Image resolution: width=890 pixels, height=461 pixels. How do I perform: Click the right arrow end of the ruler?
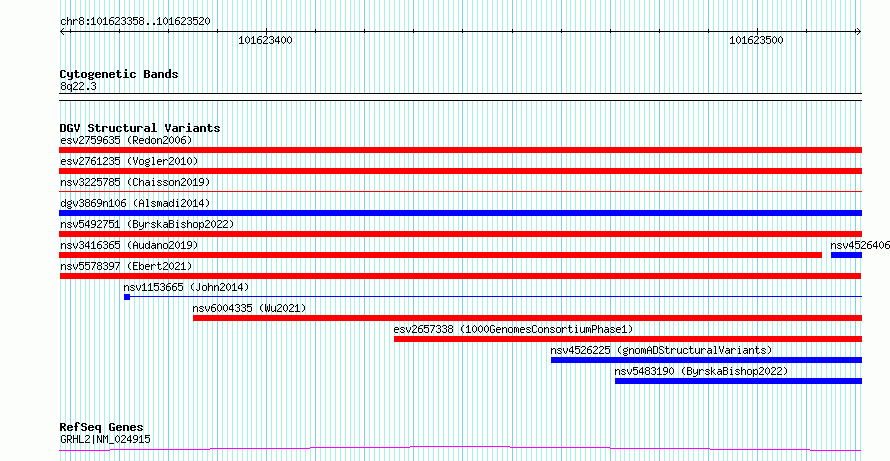coord(858,32)
